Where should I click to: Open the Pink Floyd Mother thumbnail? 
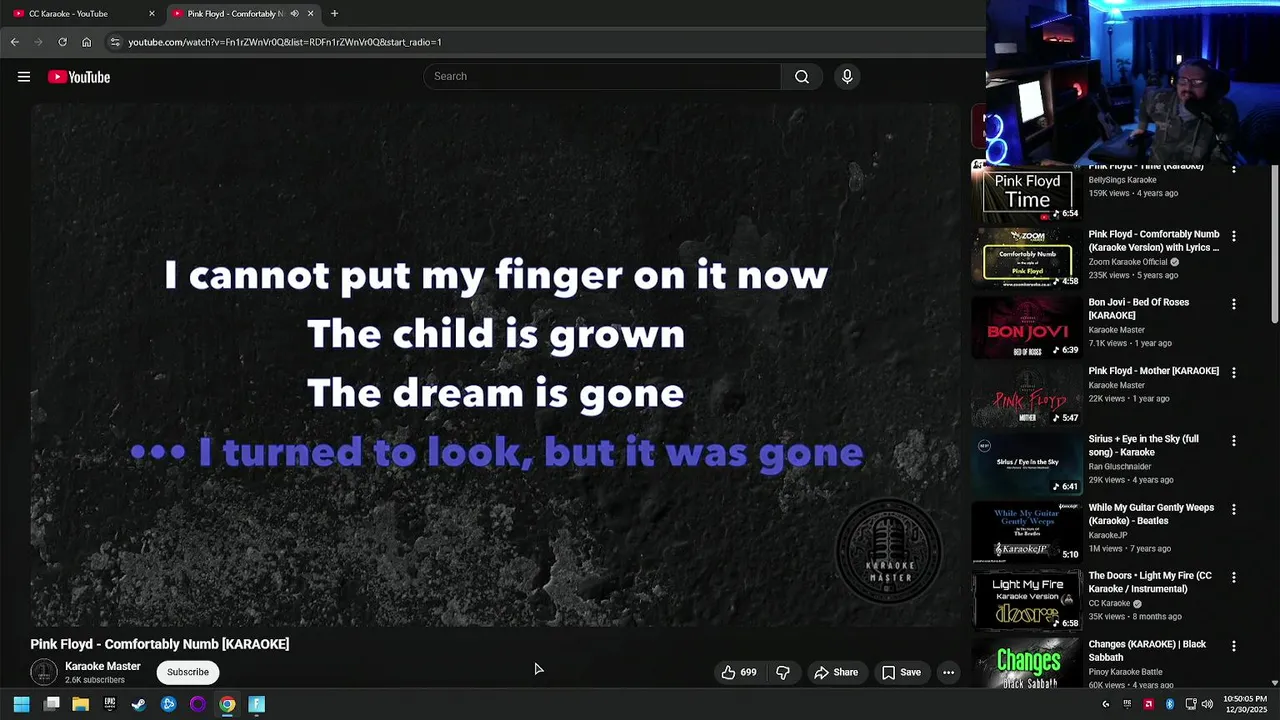pos(1027,395)
